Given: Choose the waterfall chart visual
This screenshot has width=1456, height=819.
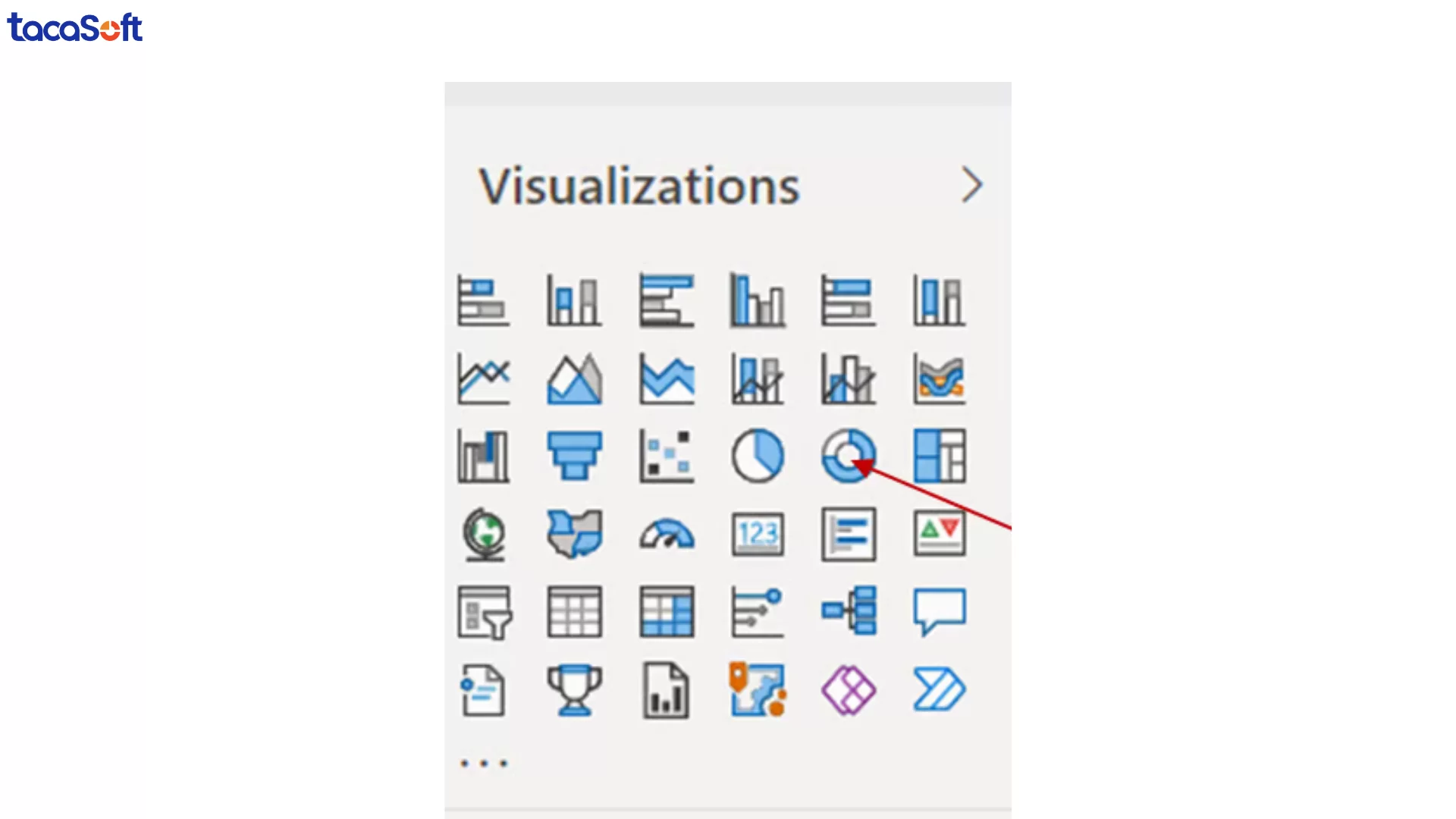Looking at the screenshot, I should [484, 456].
